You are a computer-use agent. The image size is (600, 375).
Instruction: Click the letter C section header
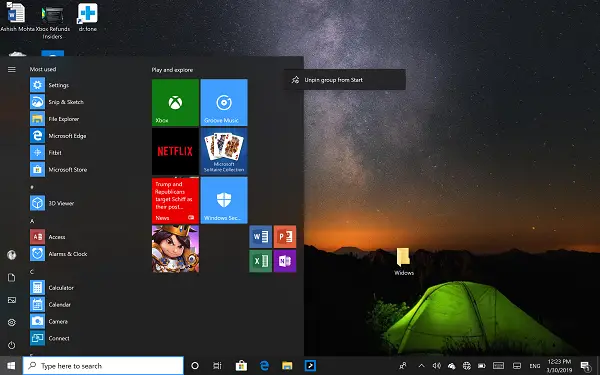[32, 271]
